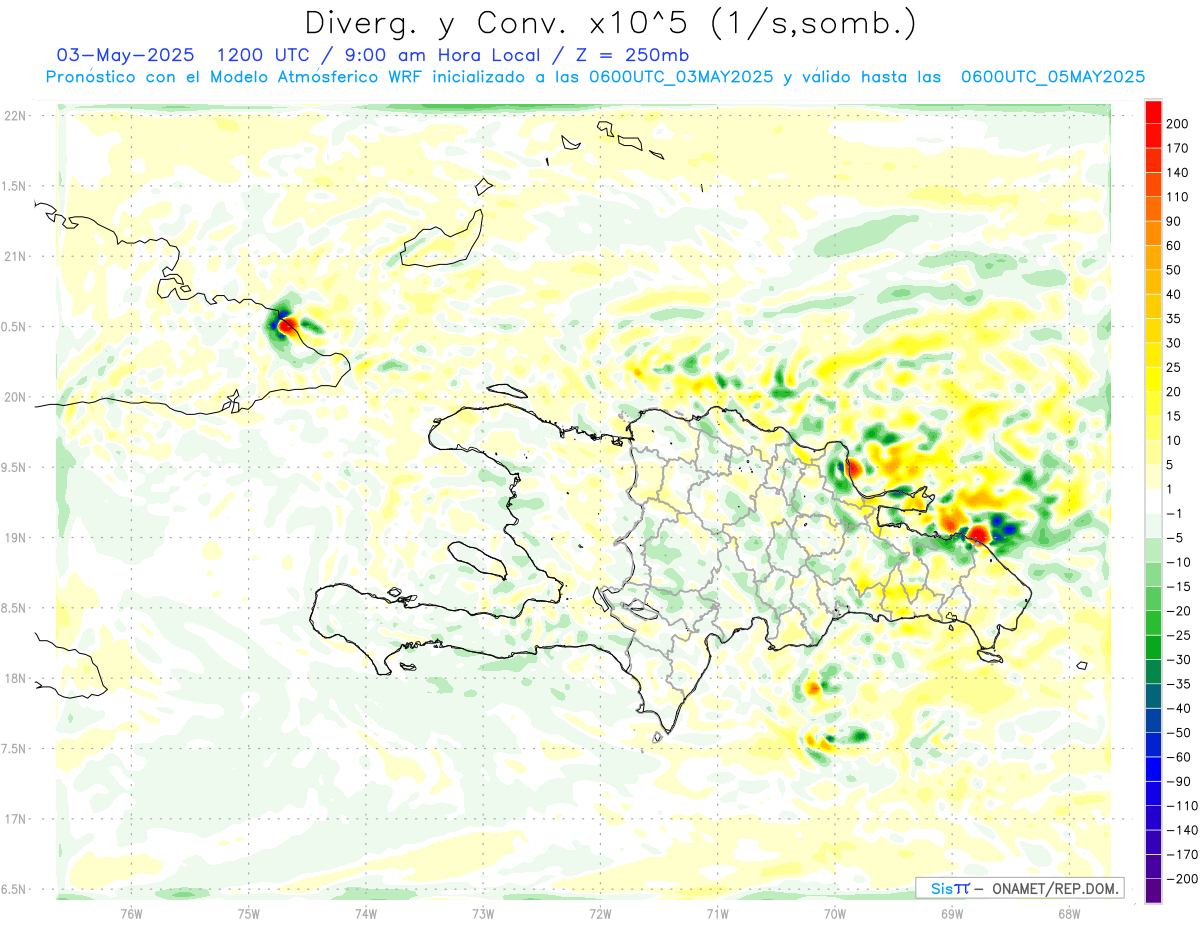The image size is (1200, 927).
Task: Click the '68W' longitude label
Action: coord(1069,913)
